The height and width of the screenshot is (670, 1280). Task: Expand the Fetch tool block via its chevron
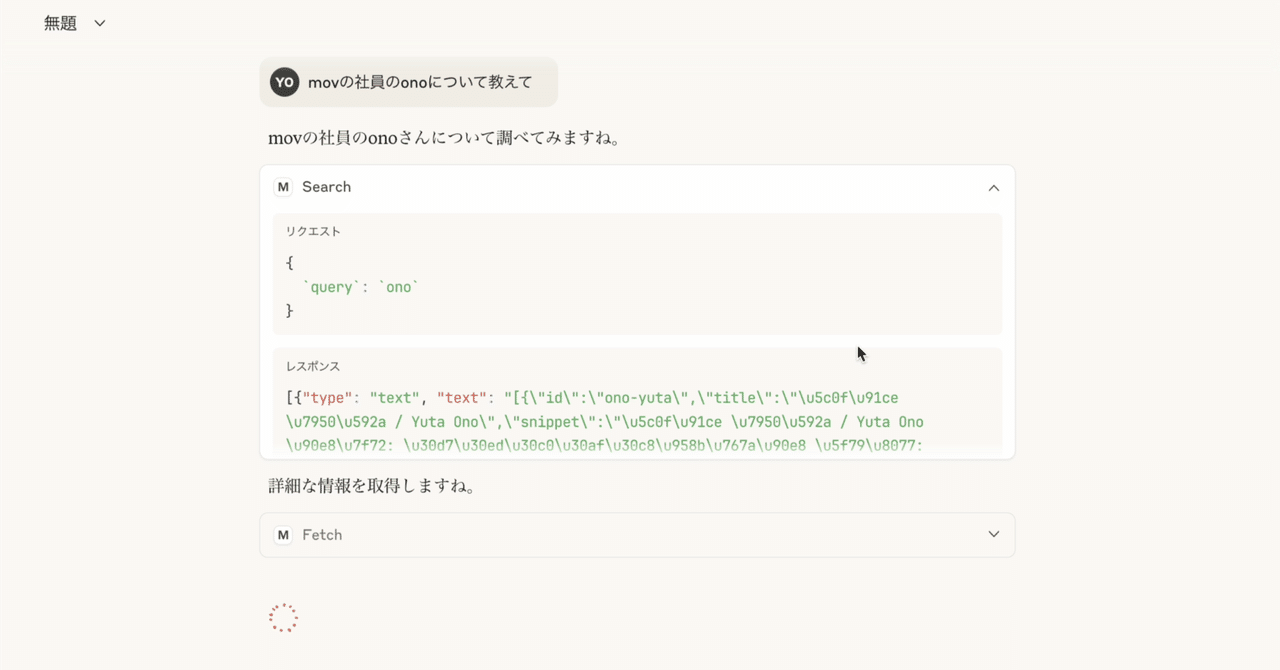993,534
